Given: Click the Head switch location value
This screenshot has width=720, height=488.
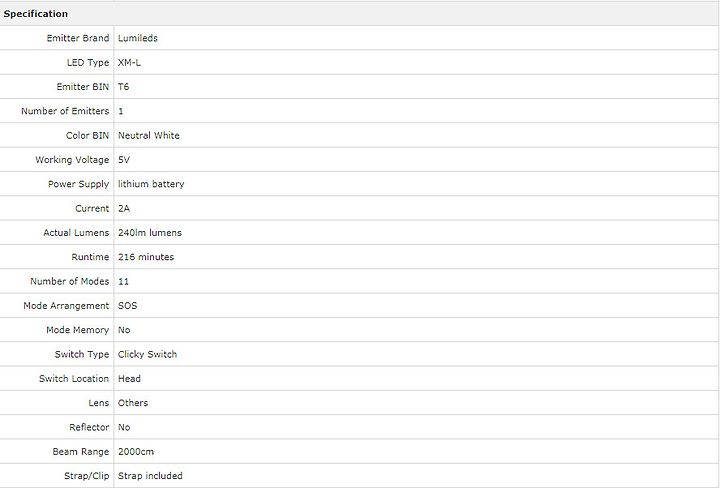Looking at the screenshot, I should click(x=129, y=379).
